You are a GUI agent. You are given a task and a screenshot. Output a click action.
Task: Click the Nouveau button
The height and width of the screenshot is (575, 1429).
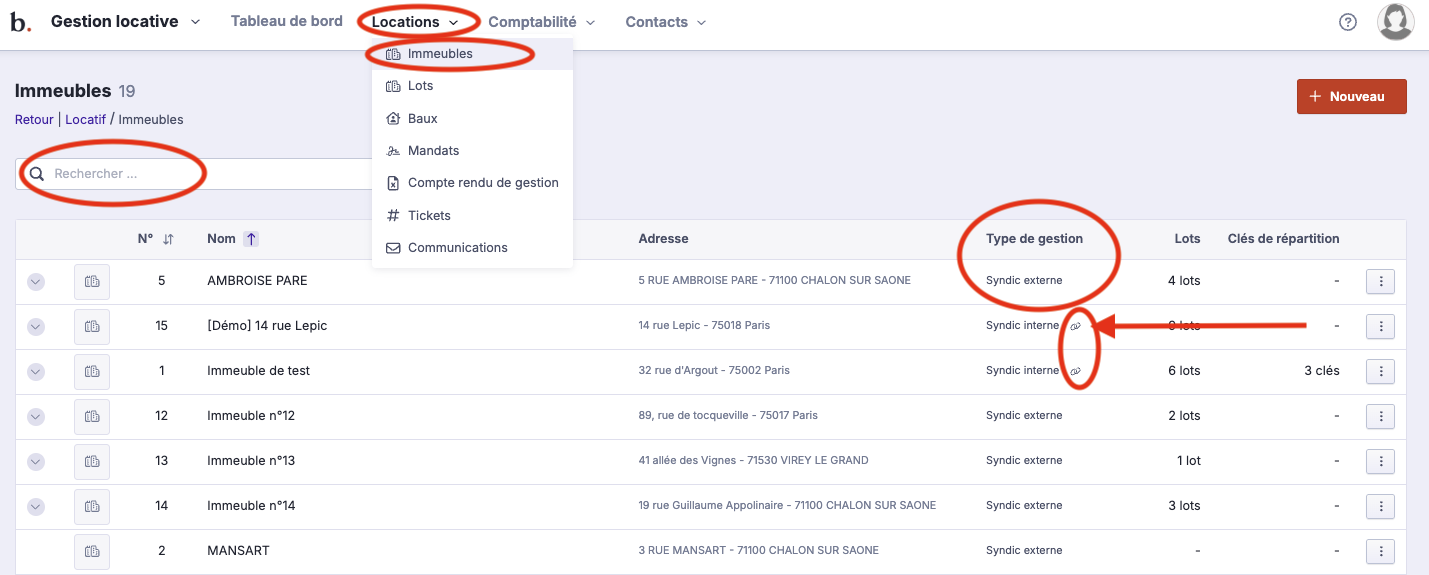(x=1351, y=97)
